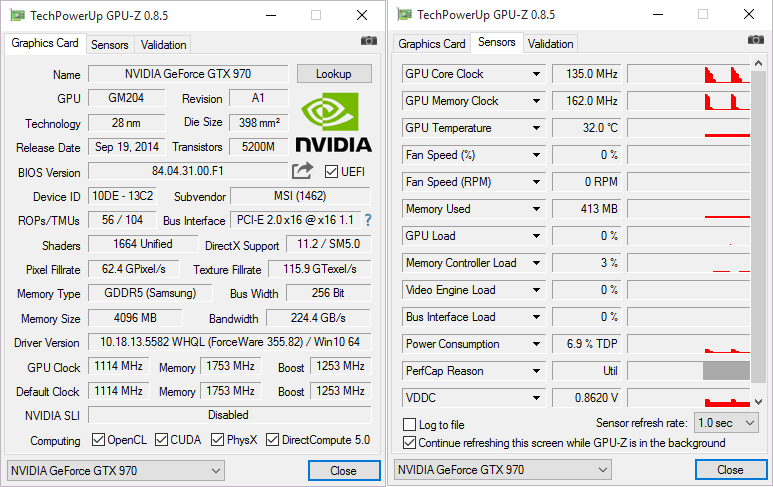The width and height of the screenshot is (773, 487).
Task: Toggle the PhysX checkbox
Action: point(217,439)
